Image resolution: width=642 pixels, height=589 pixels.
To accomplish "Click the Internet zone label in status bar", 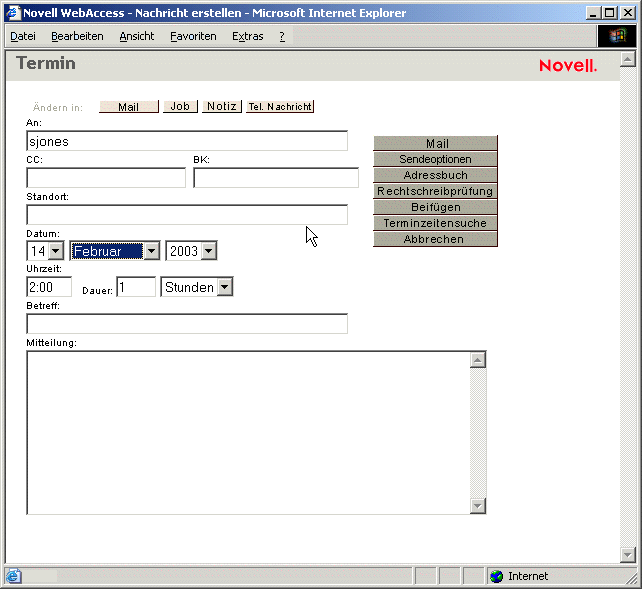I will (x=528, y=576).
